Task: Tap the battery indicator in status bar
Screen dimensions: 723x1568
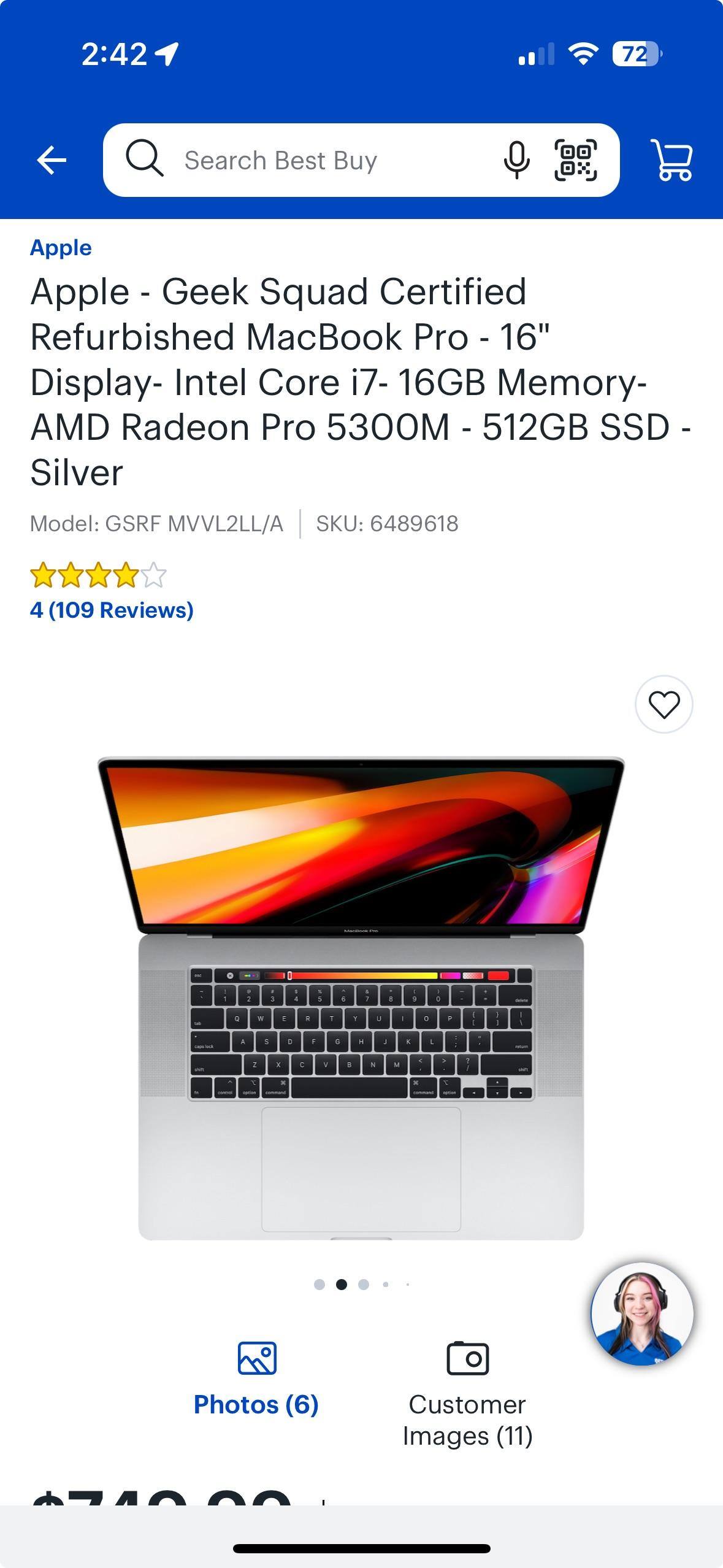Action: pyautogui.click(x=637, y=54)
